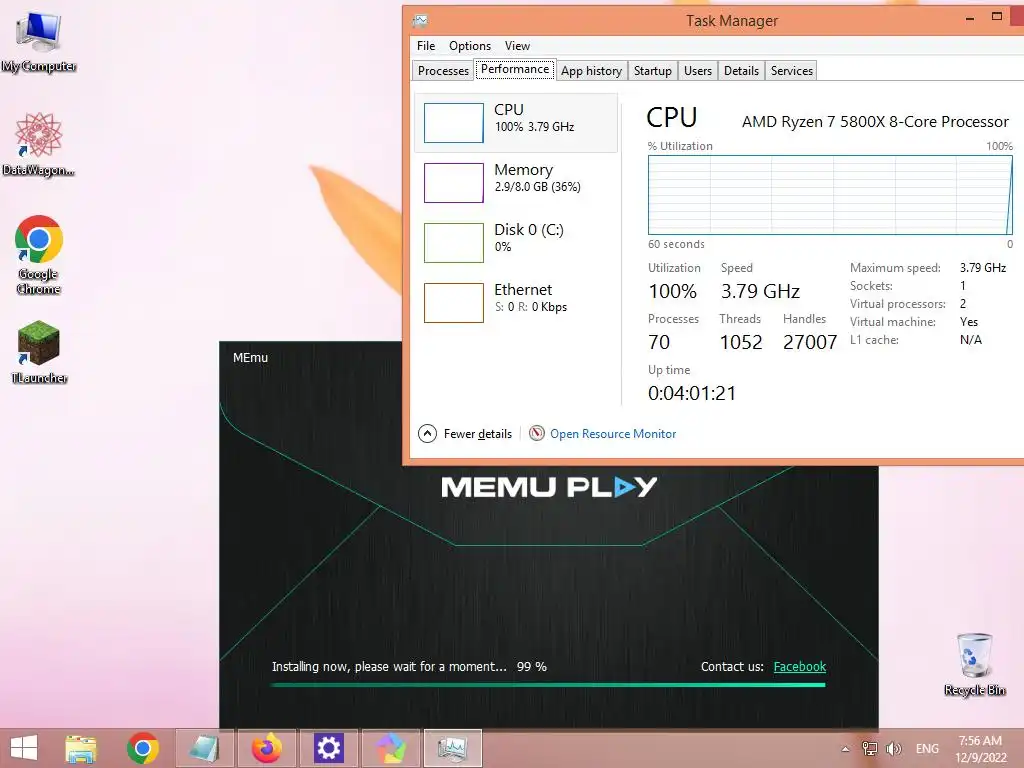This screenshot has width=1024, height=768.
Task: Click the MEmu window title text
Action: (250, 358)
